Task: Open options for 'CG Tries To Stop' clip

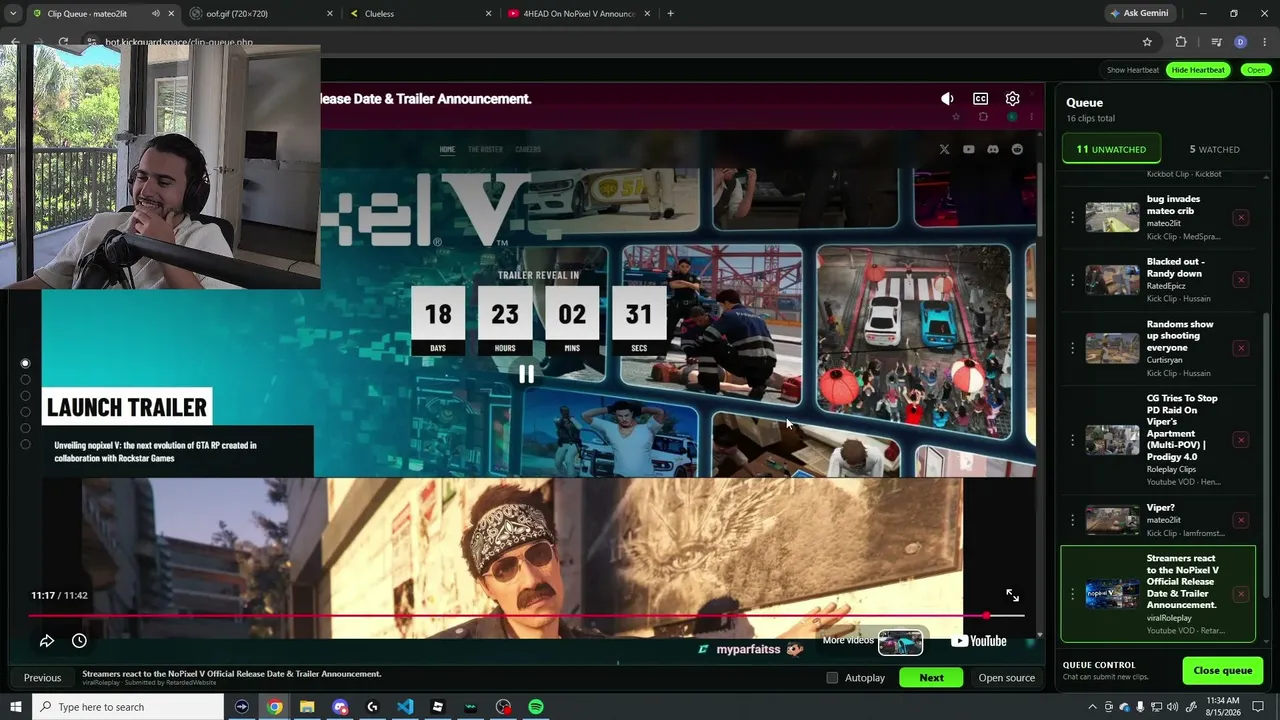Action: [x=1073, y=440]
